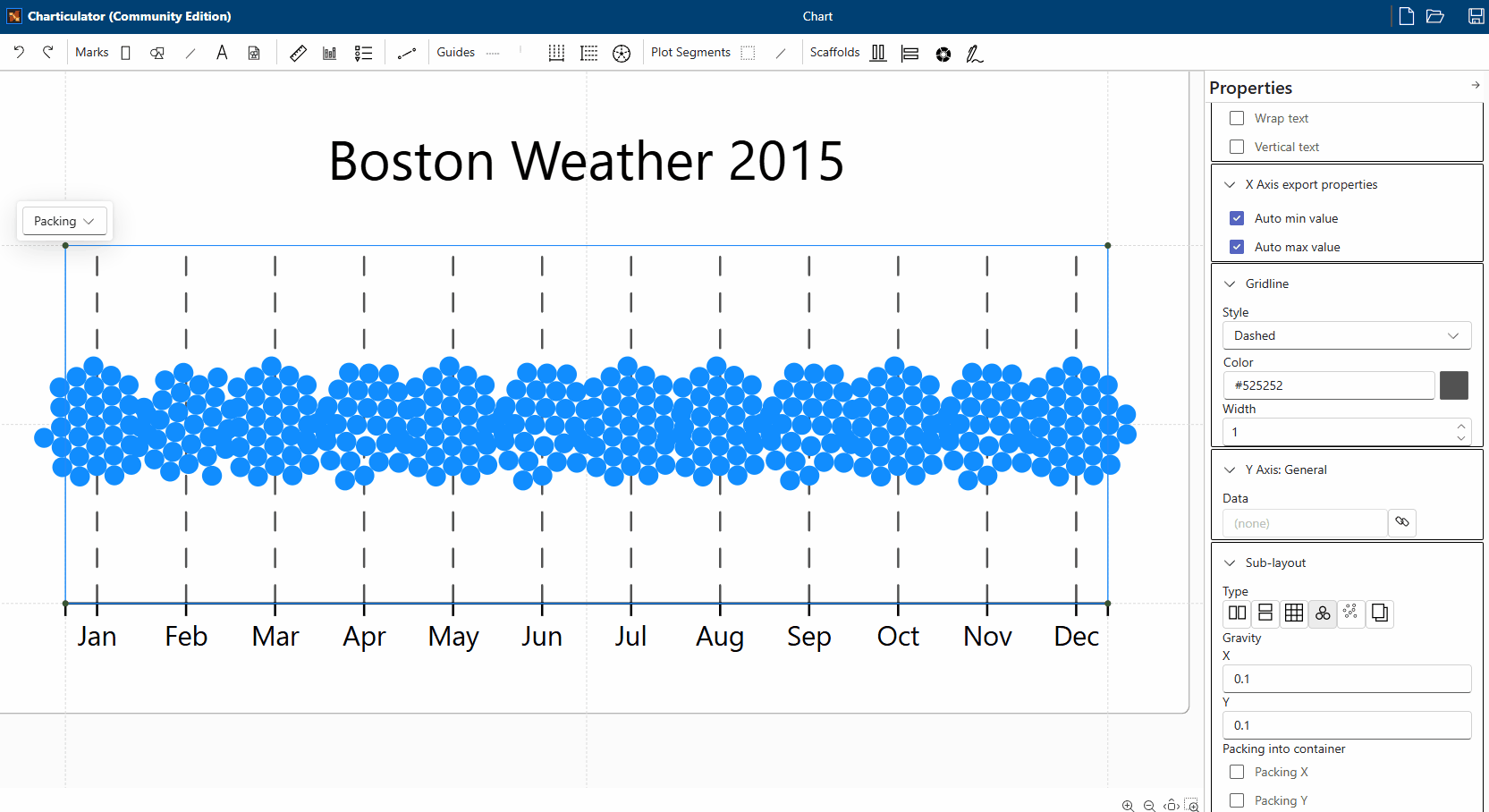This screenshot has width=1489, height=812.
Task: Click the polar plot segment icon
Action: [x=621, y=54]
